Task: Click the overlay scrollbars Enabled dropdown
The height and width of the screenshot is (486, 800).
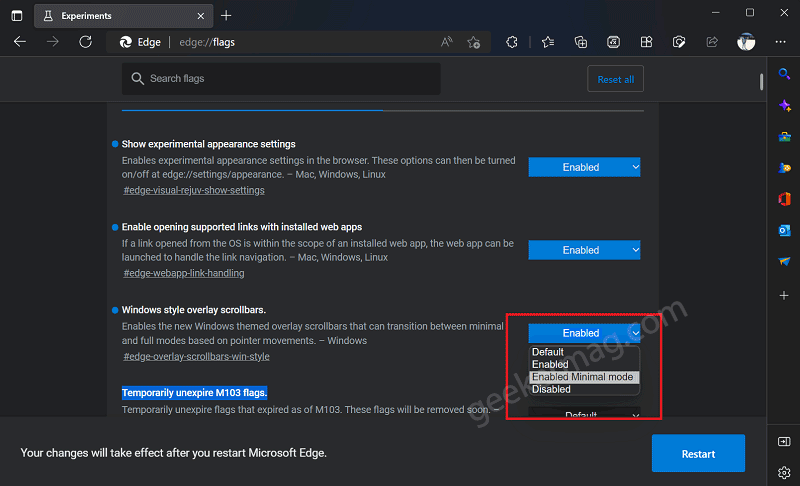Action: [584, 333]
